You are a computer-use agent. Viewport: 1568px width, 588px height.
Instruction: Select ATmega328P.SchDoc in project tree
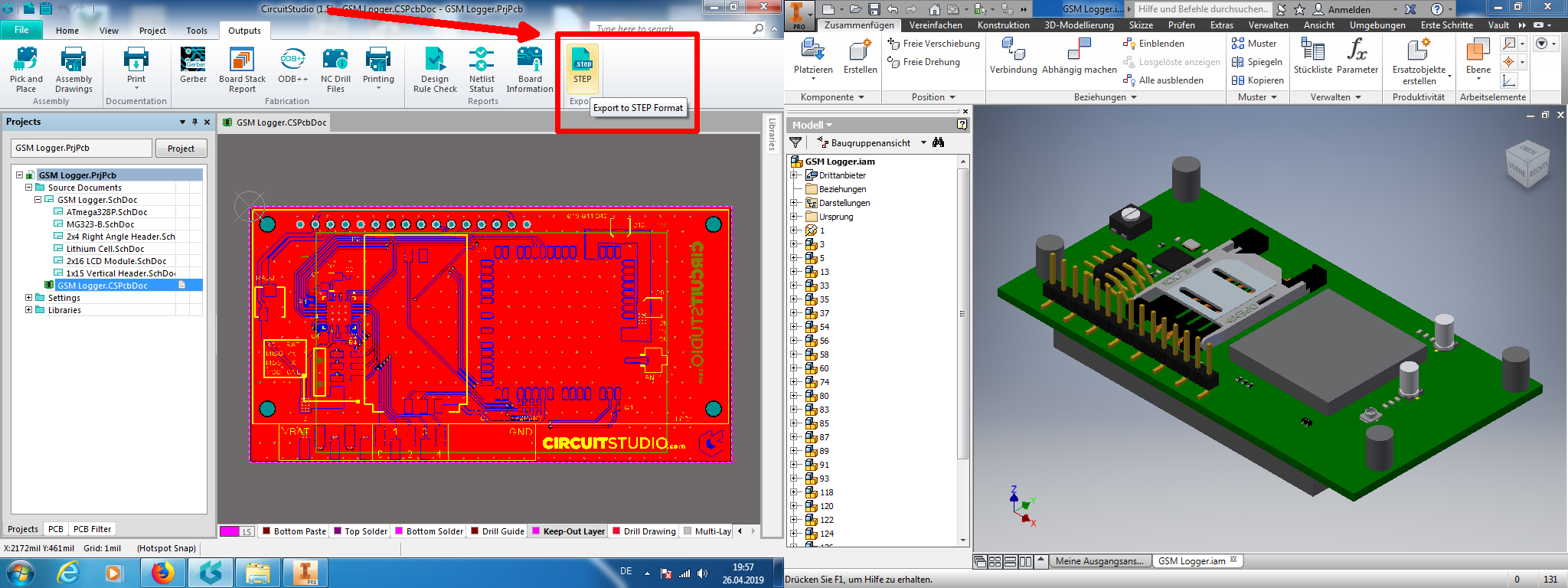tap(106, 212)
